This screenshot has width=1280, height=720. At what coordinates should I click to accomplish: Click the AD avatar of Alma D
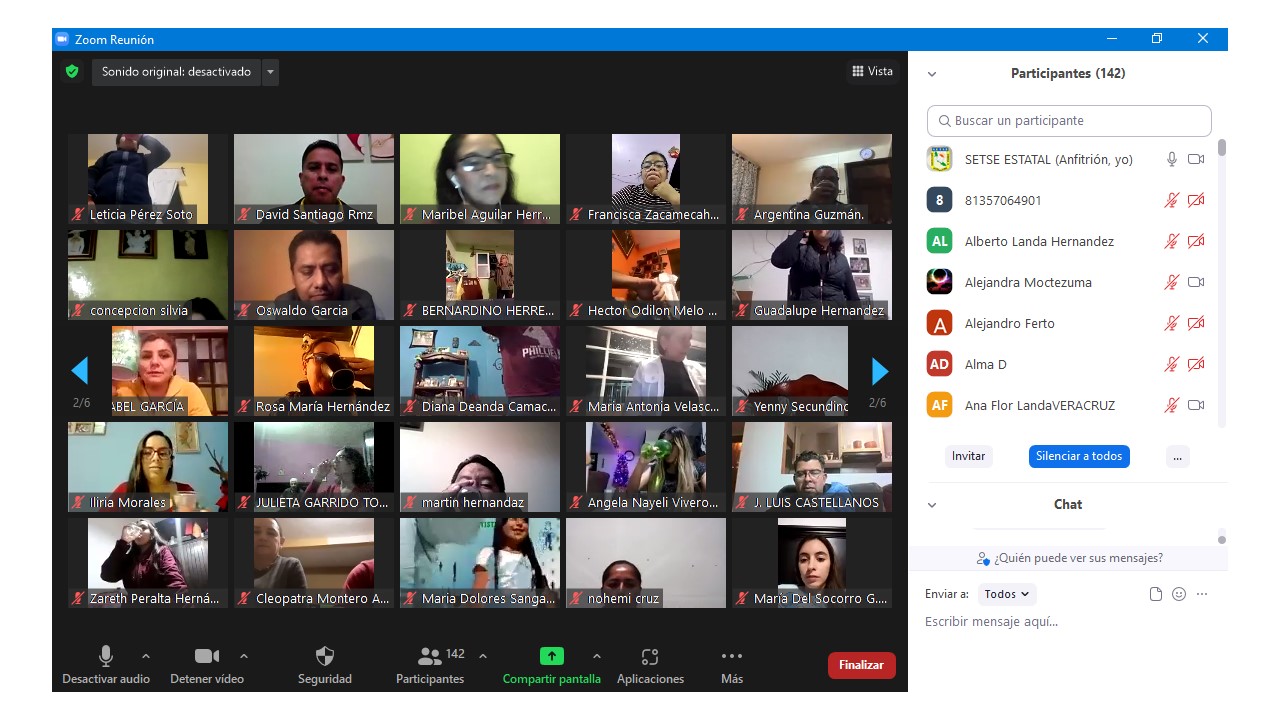tap(939, 364)
